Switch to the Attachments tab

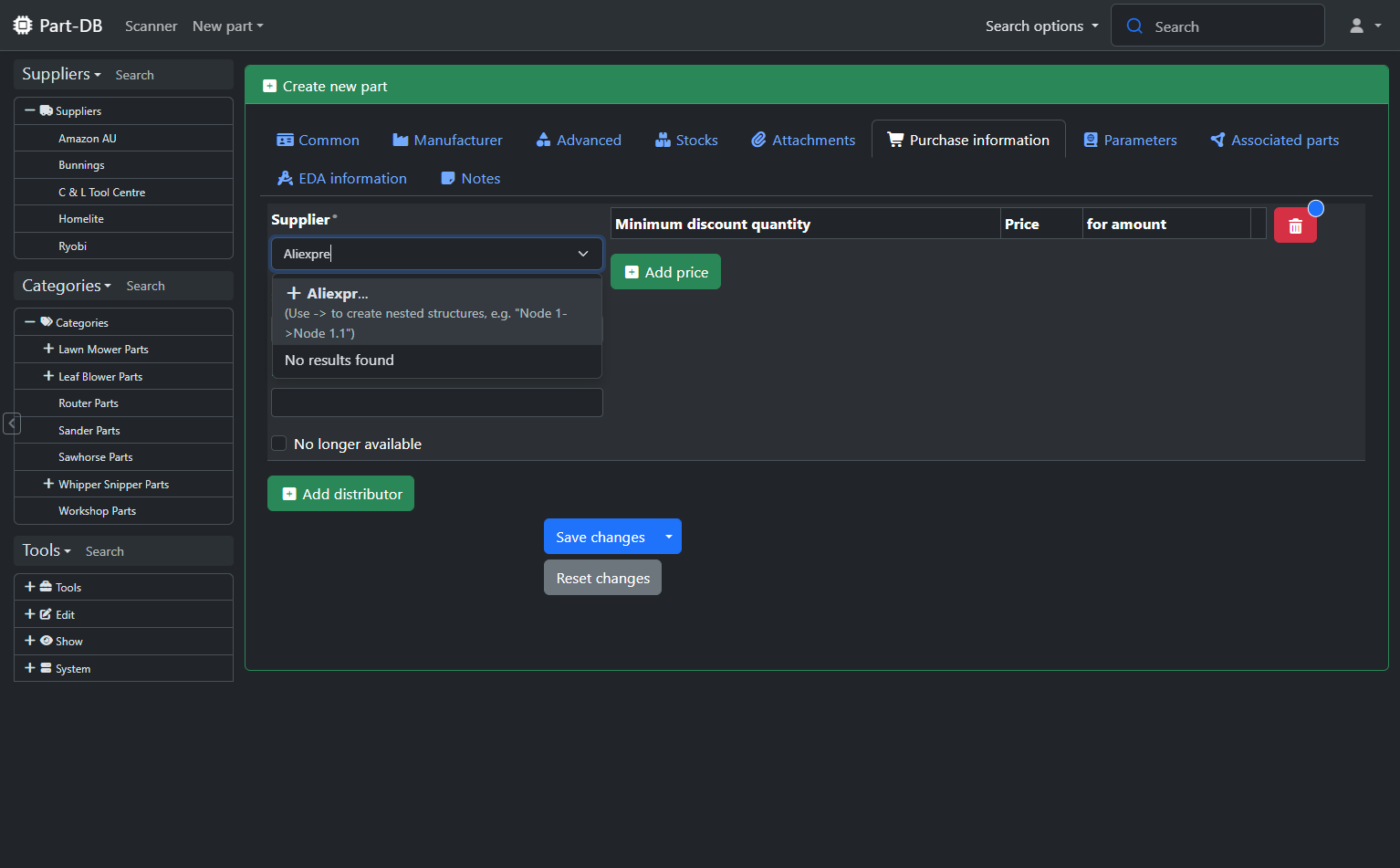tap(803, 140)
